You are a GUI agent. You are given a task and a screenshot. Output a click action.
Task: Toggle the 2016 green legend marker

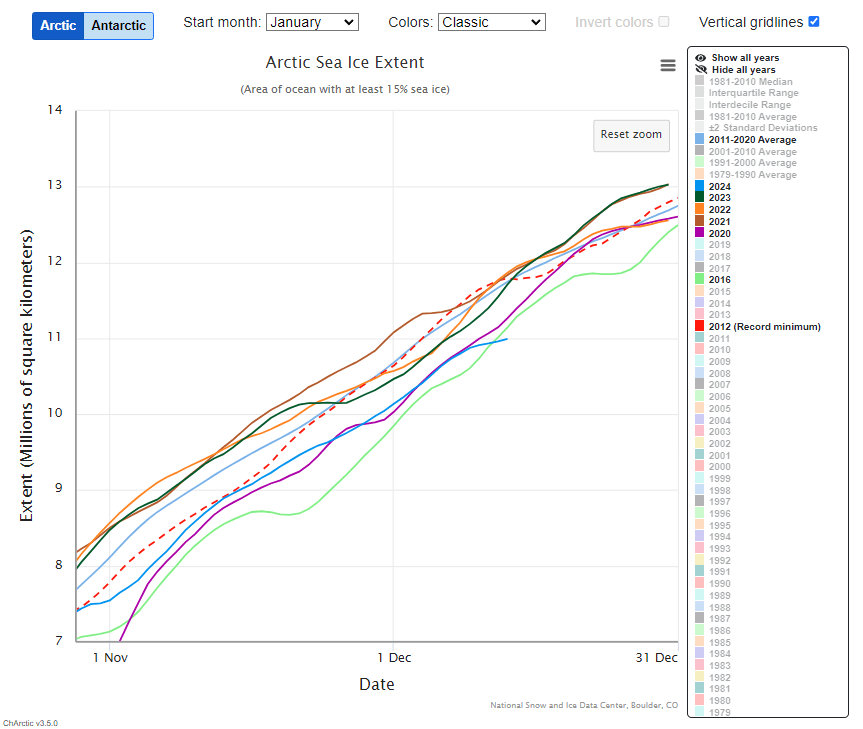[x=700, y=280]
